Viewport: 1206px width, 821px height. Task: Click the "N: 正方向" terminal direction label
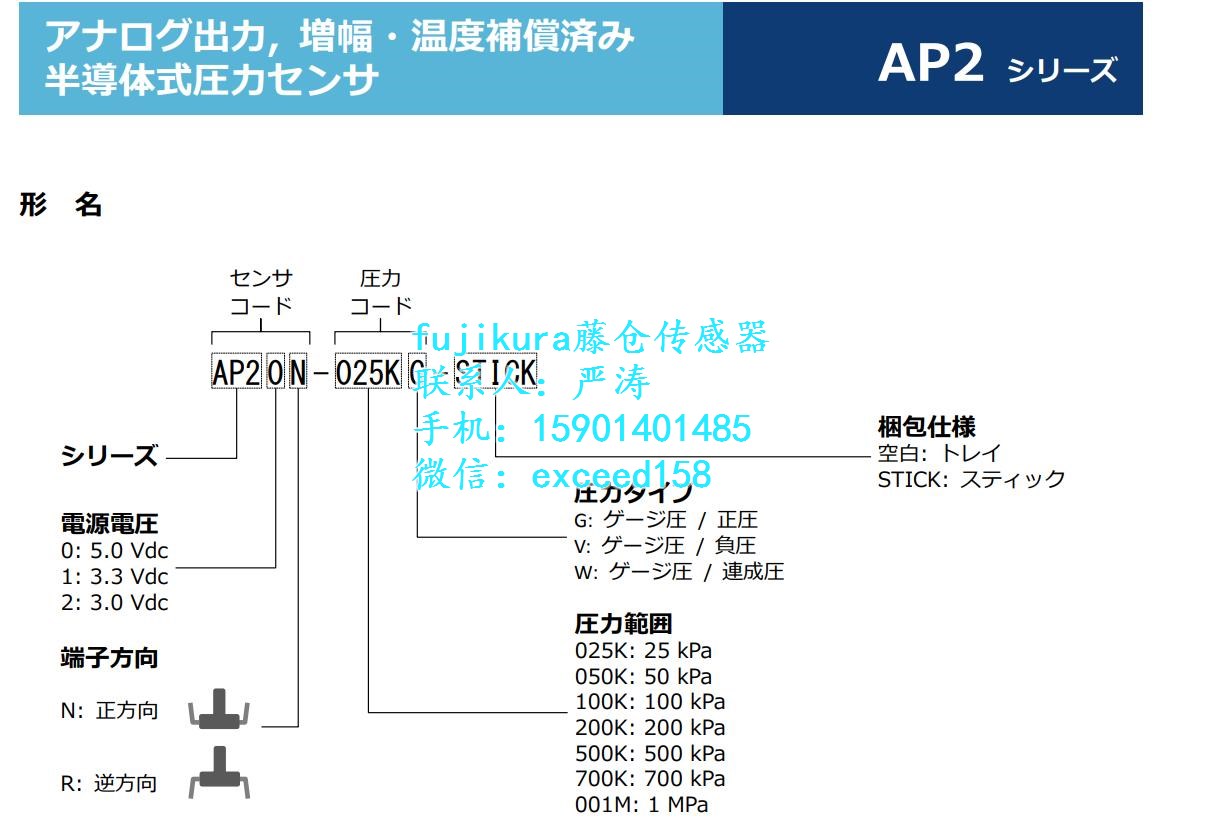(x=110, y=712)
